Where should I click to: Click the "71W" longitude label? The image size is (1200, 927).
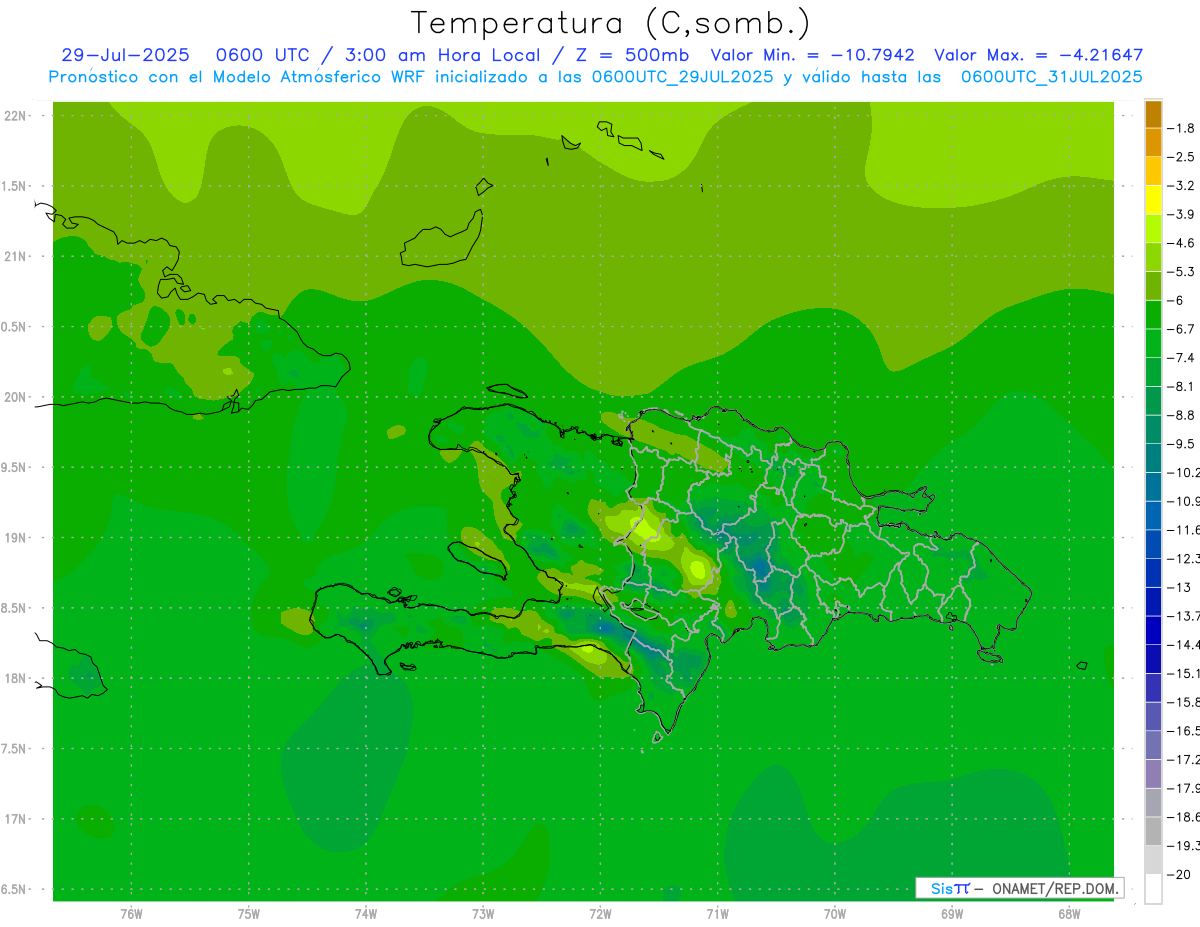(718, 914)
